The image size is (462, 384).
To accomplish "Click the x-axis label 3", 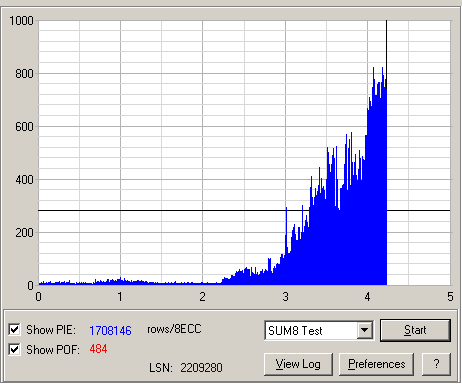I will 285,297.
